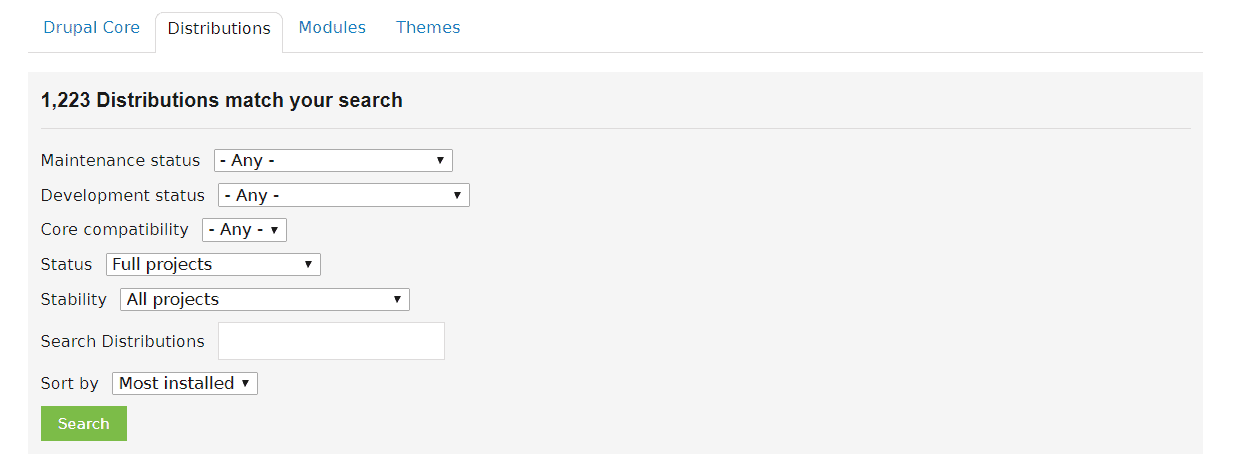Go to the Themes tab
Image resolution: width=1236 pixels, height=466 pixels.
click(428, 28)
